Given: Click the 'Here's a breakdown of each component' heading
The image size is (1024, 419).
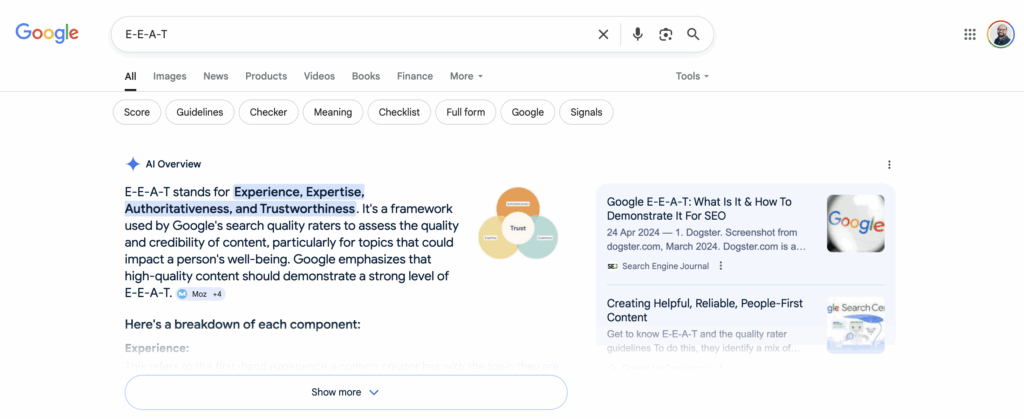Looking at the screenshot, I should pos(242,324).
